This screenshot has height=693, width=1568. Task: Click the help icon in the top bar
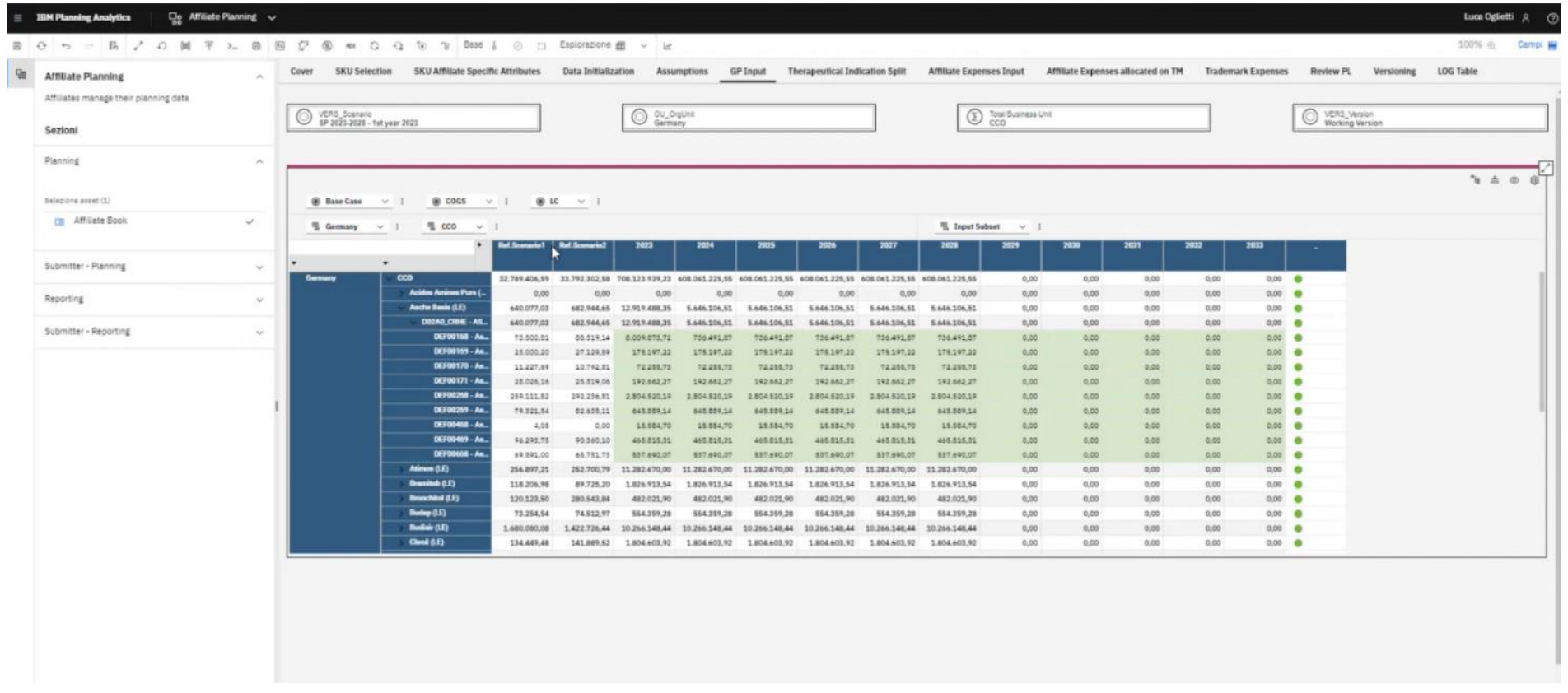click(x=1552, y=17)
